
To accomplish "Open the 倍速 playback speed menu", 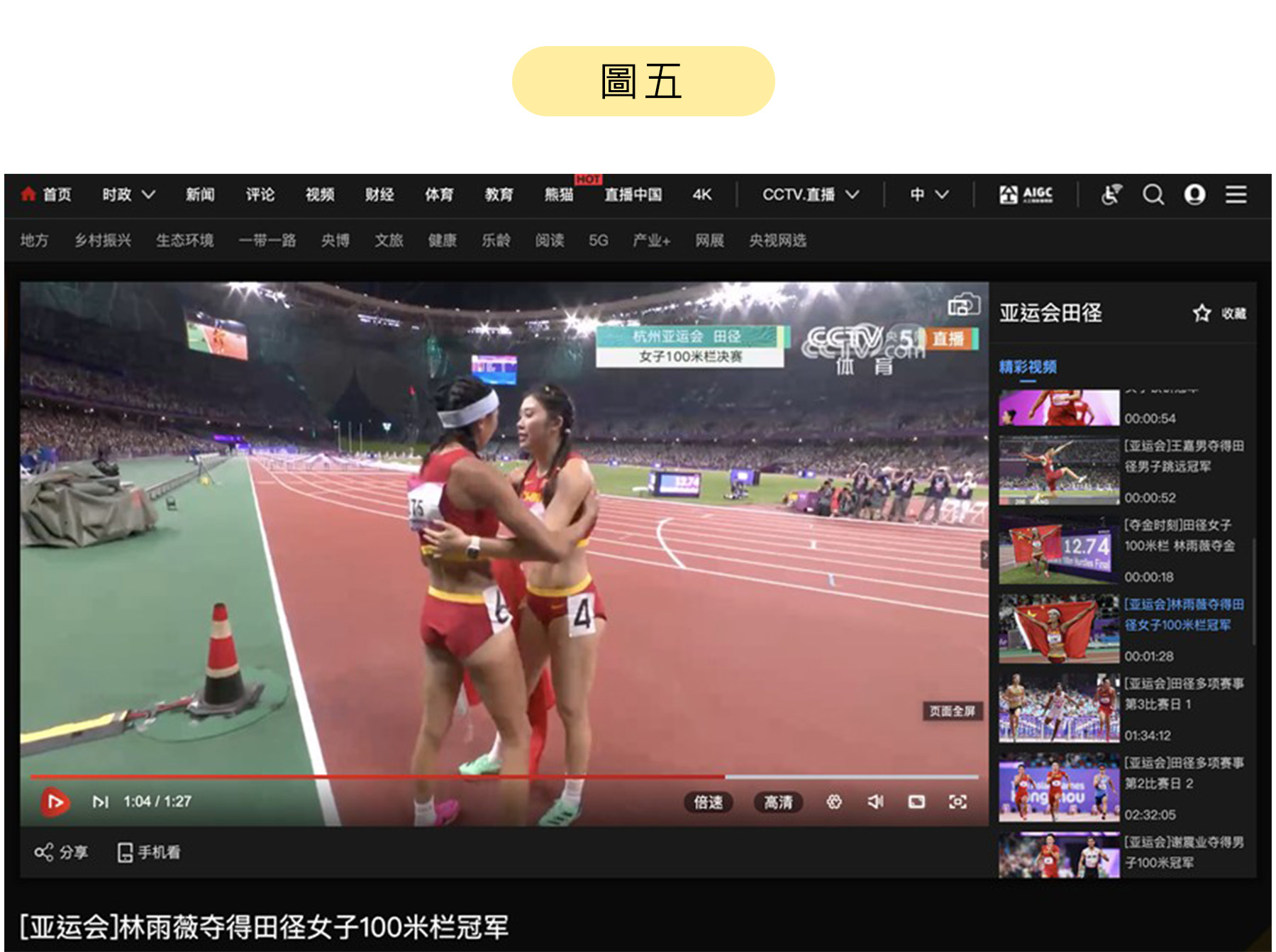I will (x=708, y=802).
